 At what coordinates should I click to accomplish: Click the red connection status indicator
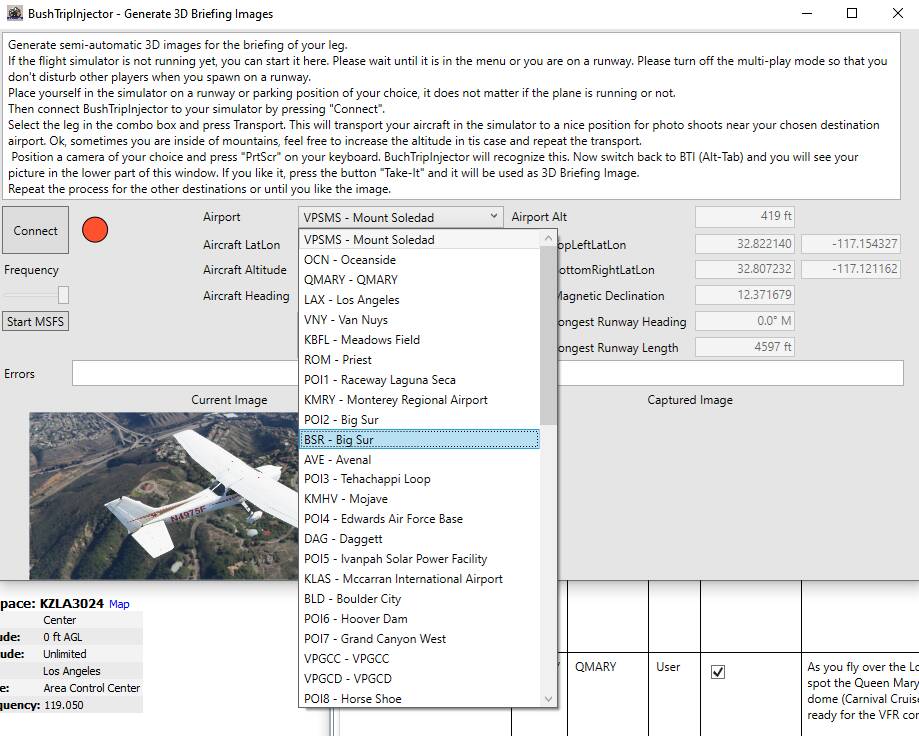(95, 230)
